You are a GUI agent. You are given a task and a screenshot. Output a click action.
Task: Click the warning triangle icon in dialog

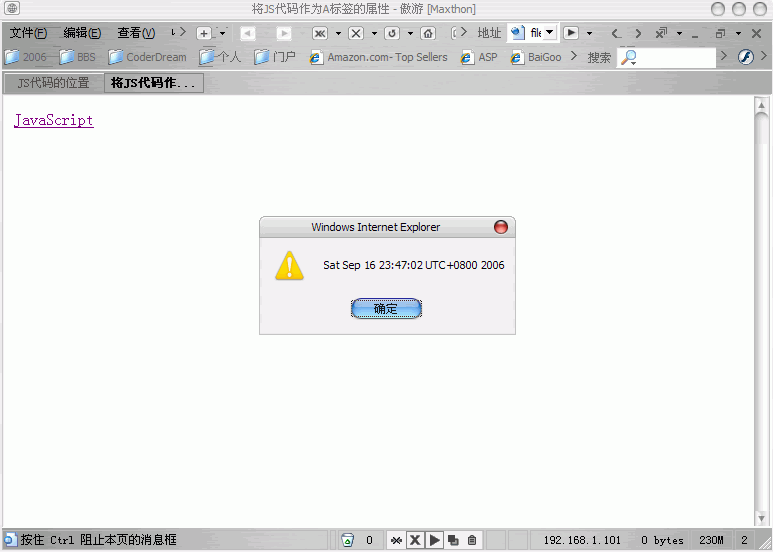click(x=289, y=266)
